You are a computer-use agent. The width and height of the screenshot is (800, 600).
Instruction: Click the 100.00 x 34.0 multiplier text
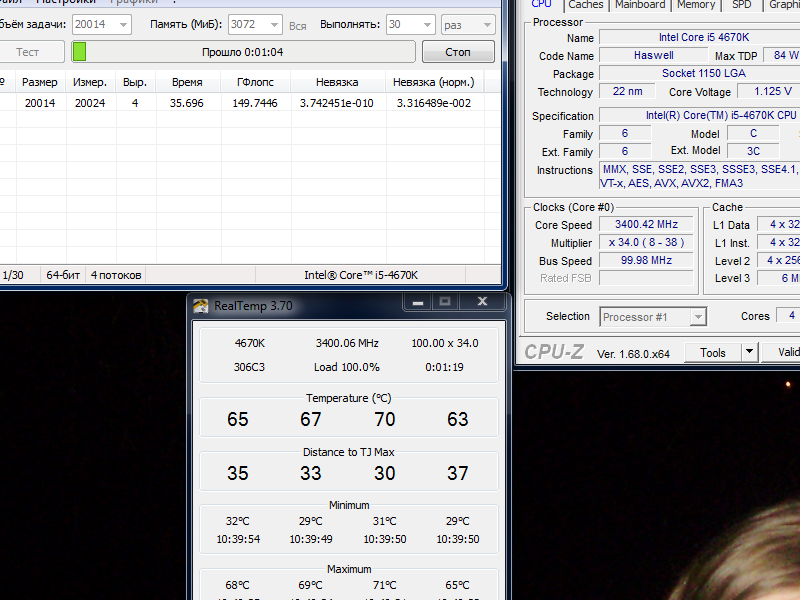445,343
